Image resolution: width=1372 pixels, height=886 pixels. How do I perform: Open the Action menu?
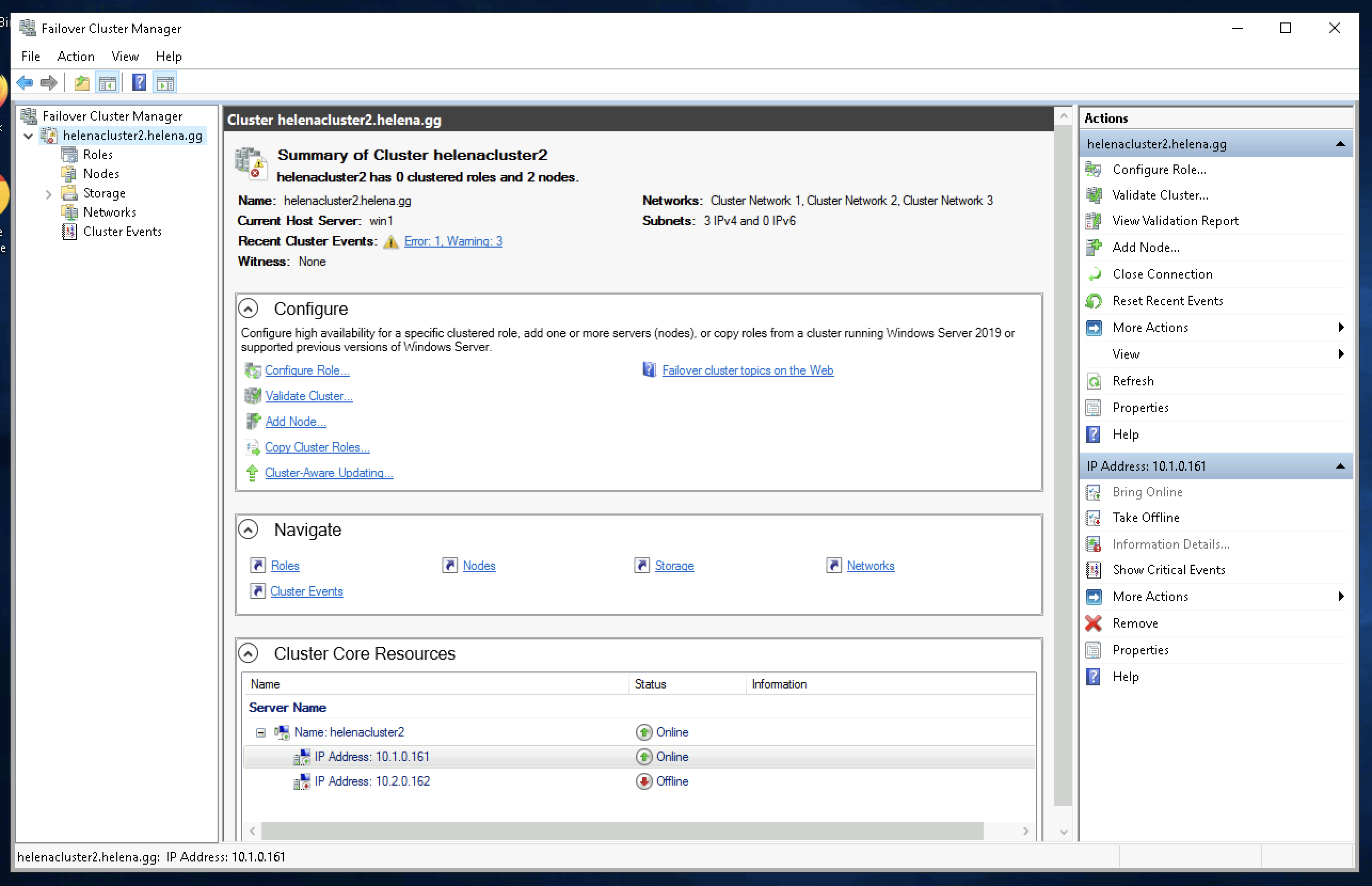(x=75, y=57)
